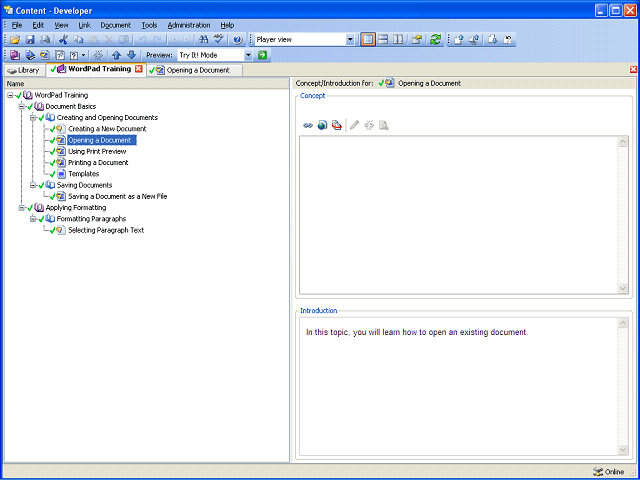The width and height of the screenshot is (640, 480).
Task: Move item up with blue arrow
Action: [x=116, y=55]
